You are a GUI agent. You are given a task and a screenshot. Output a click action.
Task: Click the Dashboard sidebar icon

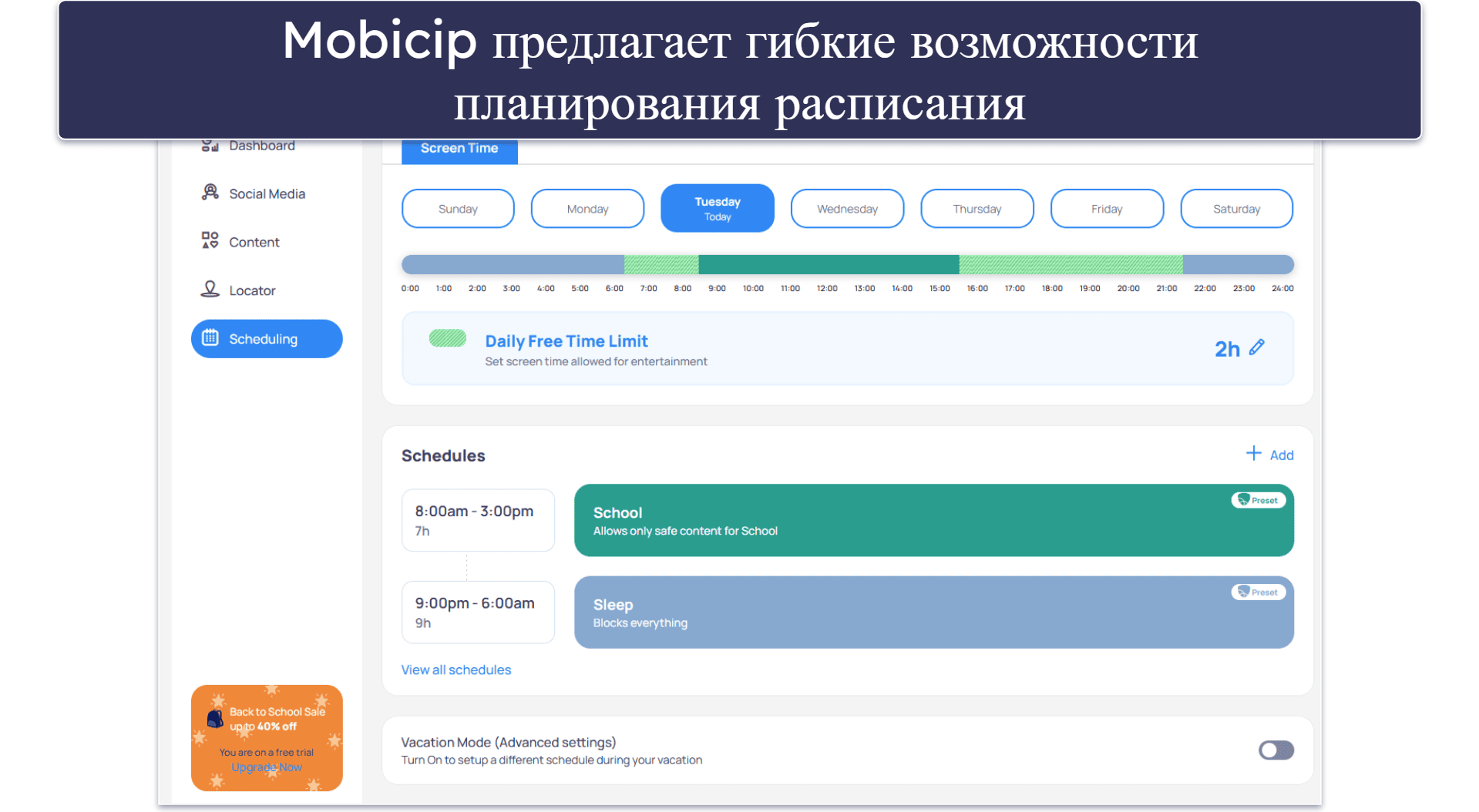210,145
